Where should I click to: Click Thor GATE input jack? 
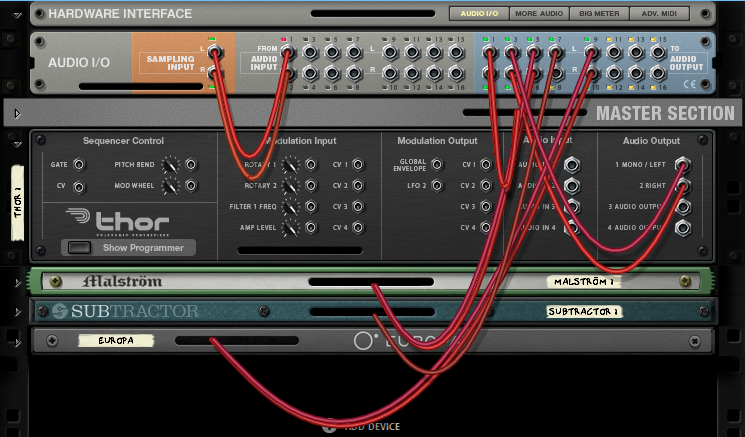tap(79, 165)
